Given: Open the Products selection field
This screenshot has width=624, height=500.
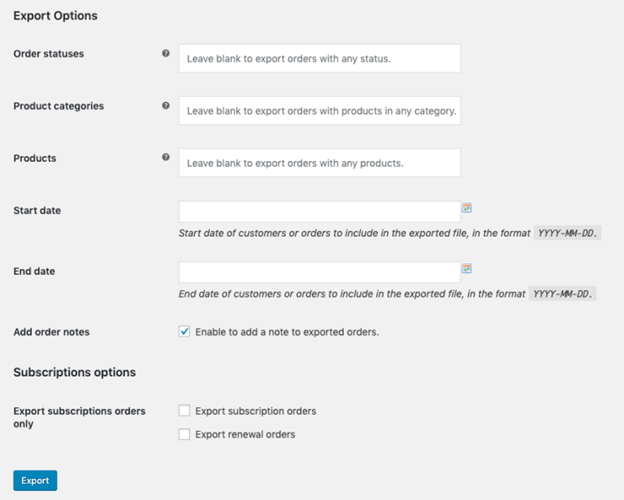Looking at the screenshot, I should pyautogui.click(x=319, y=163).
